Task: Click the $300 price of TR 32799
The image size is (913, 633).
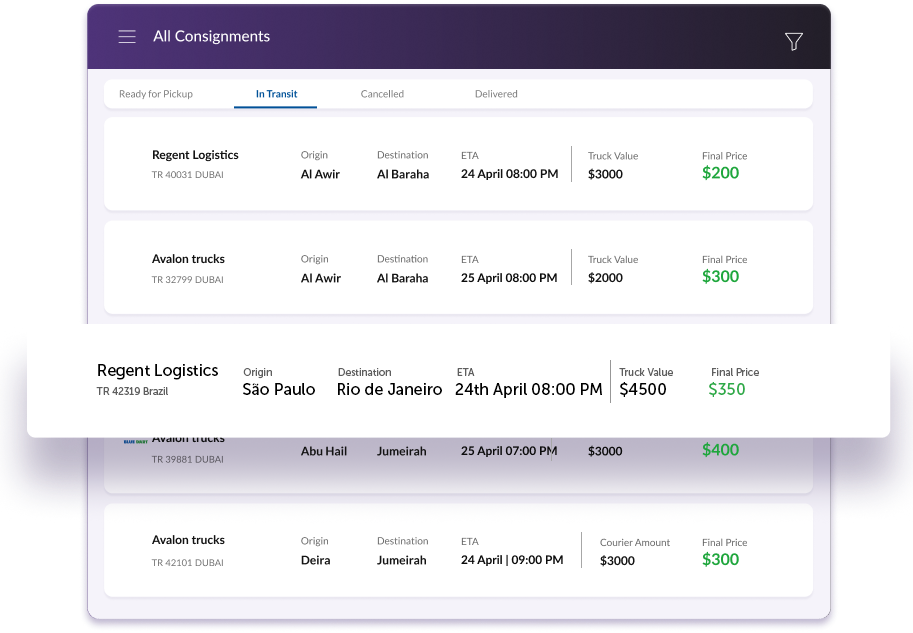Action: (720, 277)
